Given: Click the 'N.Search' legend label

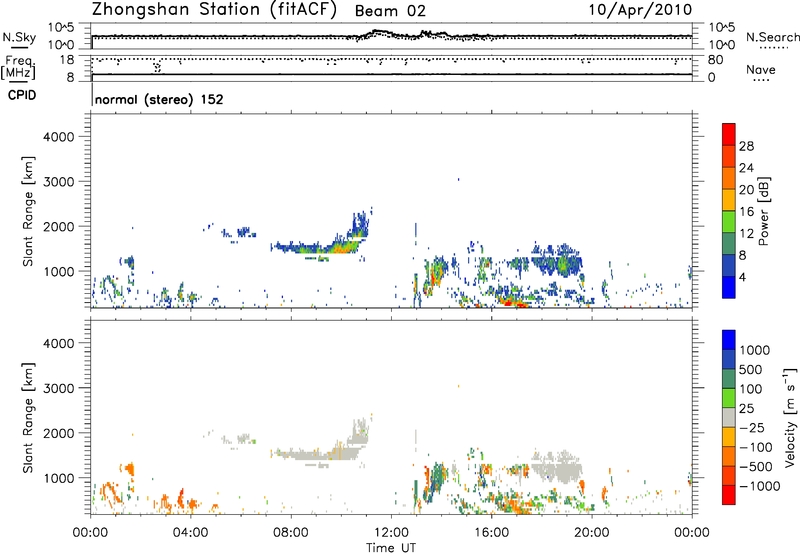Looking at the screenshot, I should [x=772, y=37].
